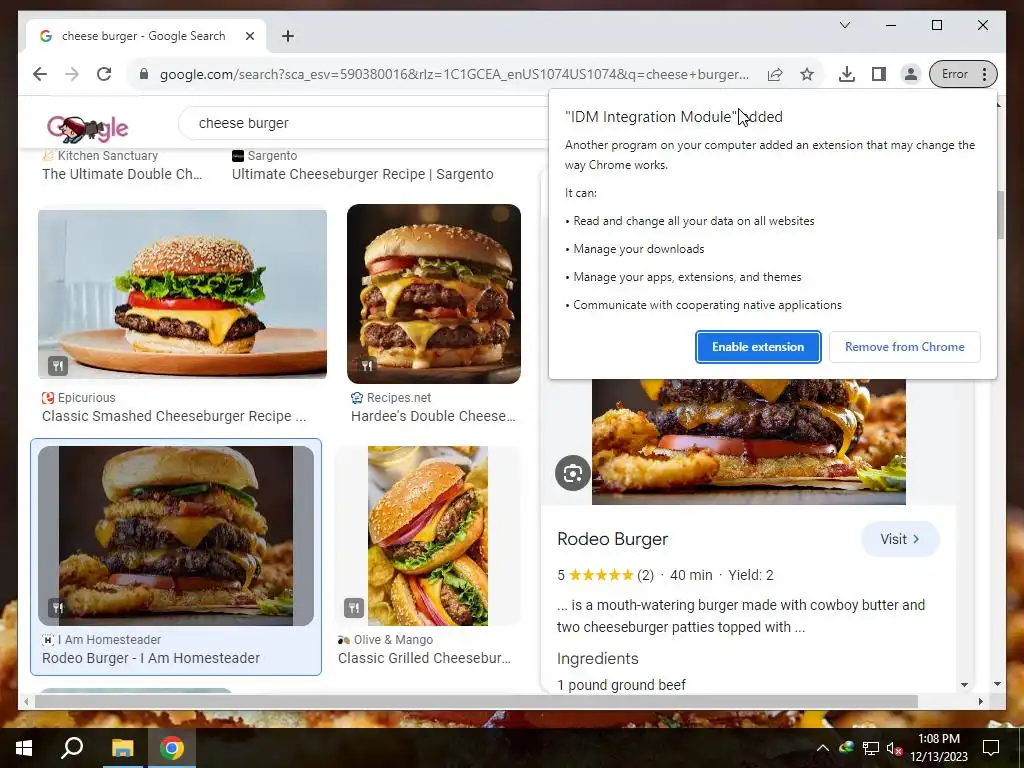Click Remove from Chrome button
This screenshot has width=1024, height=768.
click(904, 347)
